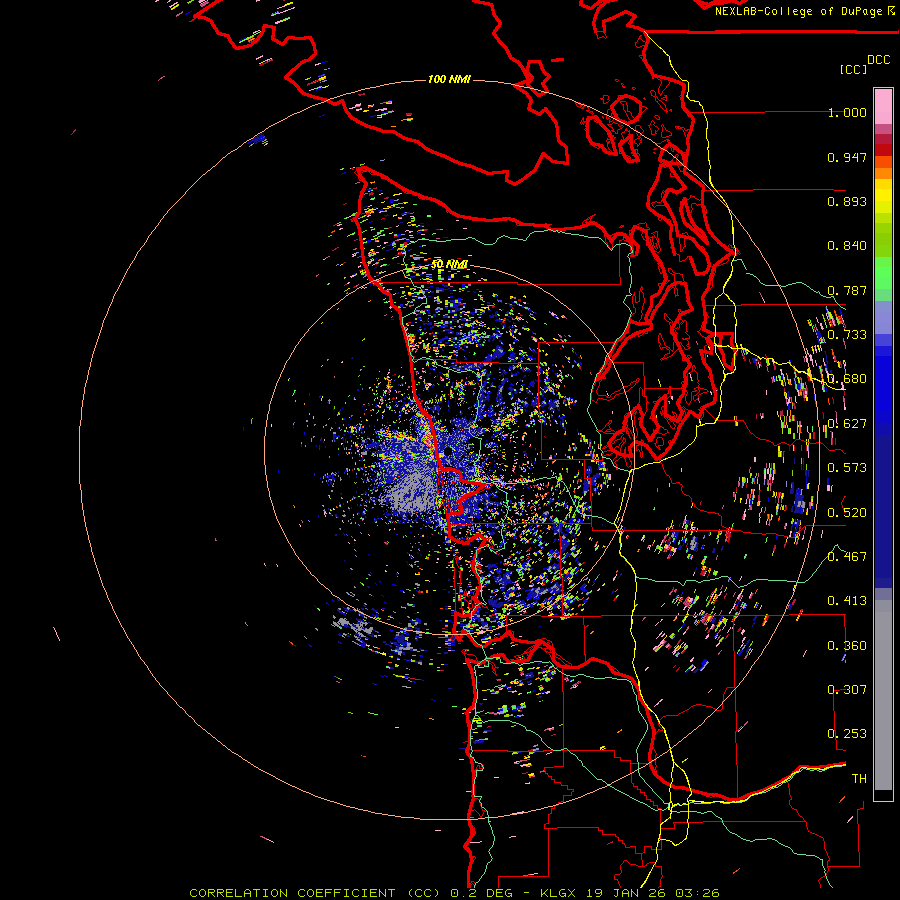Screen dimensions: 900x900
Task: Click the 100 NMI range ring label
Action: point(449,79)
